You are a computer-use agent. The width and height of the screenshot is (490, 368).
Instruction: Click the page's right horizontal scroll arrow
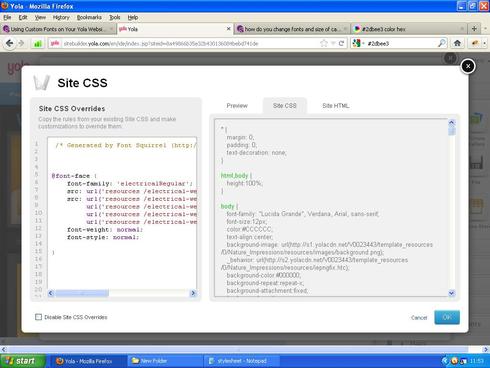[x=486, y=349]
